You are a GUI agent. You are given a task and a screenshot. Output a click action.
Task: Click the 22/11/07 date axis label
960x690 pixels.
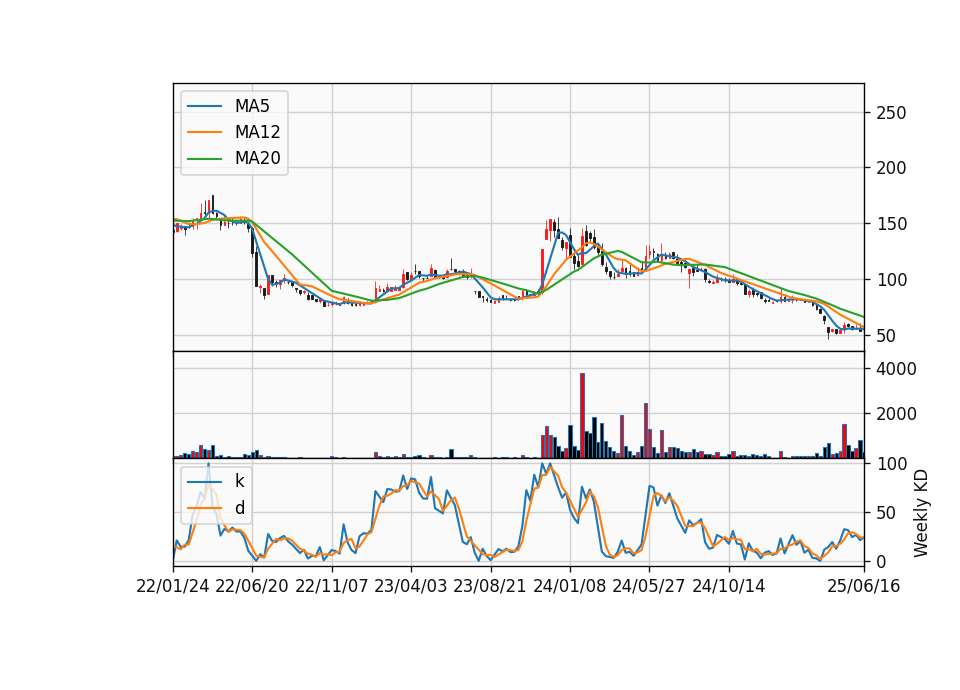pyautogui.click(x=332, y=587)
